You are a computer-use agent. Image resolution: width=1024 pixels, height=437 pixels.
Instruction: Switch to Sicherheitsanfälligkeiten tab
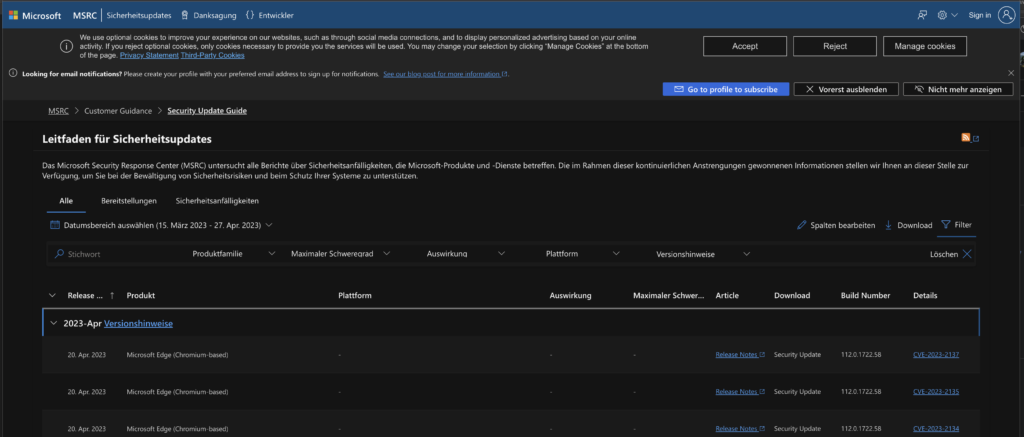(x=217, y=201)
